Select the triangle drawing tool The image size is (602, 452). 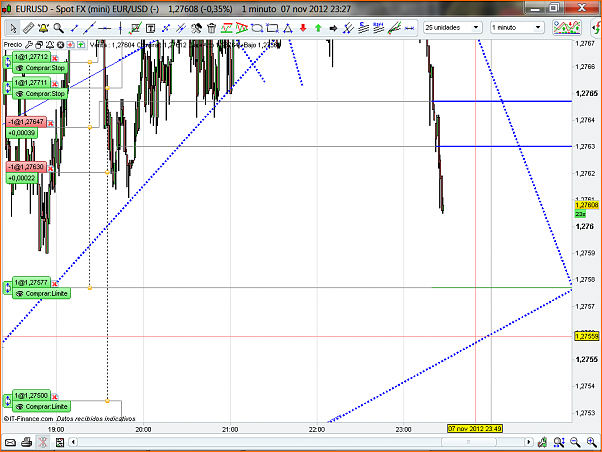pyautogui.click(x=288, y=28)
